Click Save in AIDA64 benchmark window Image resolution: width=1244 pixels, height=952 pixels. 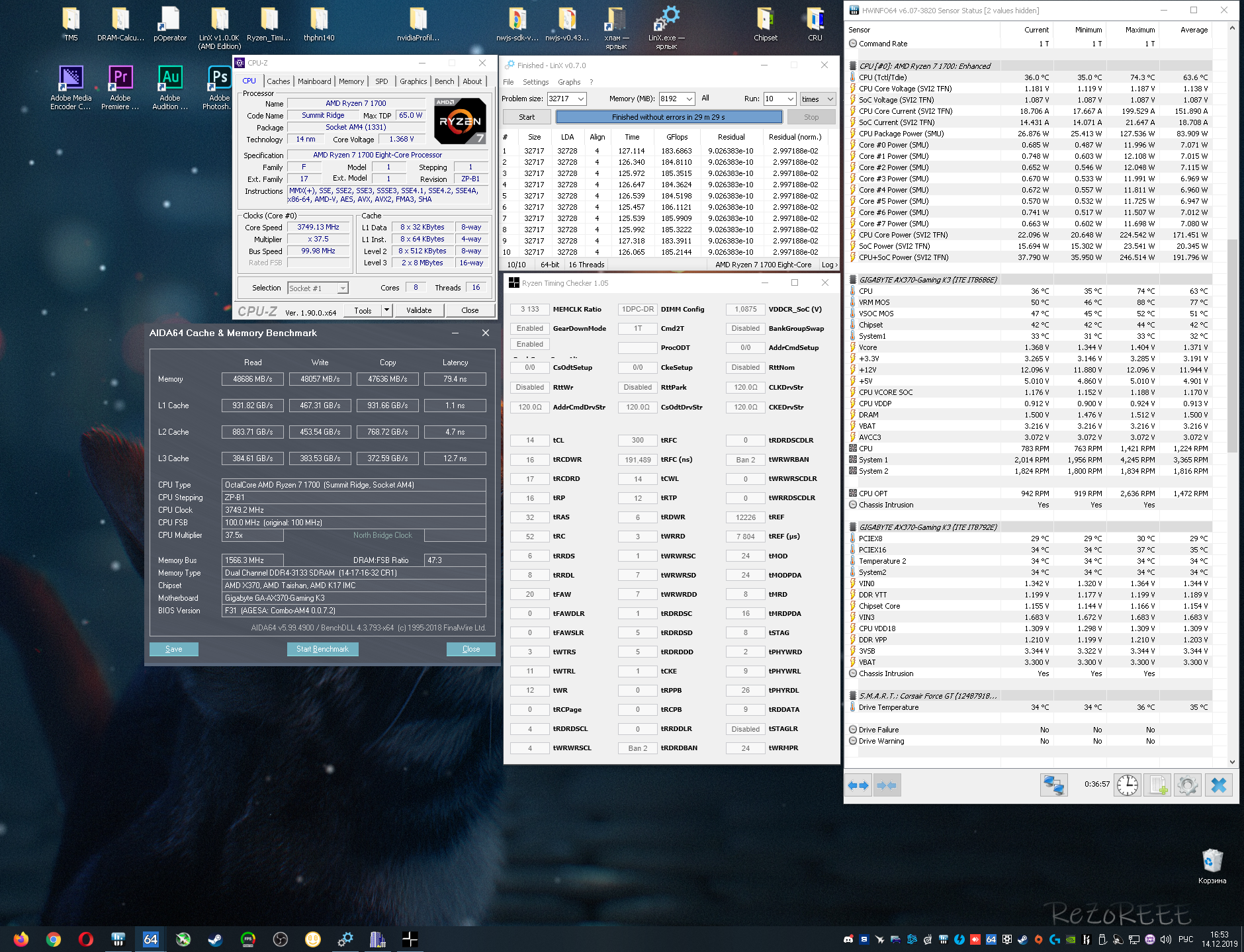[173, 649]
